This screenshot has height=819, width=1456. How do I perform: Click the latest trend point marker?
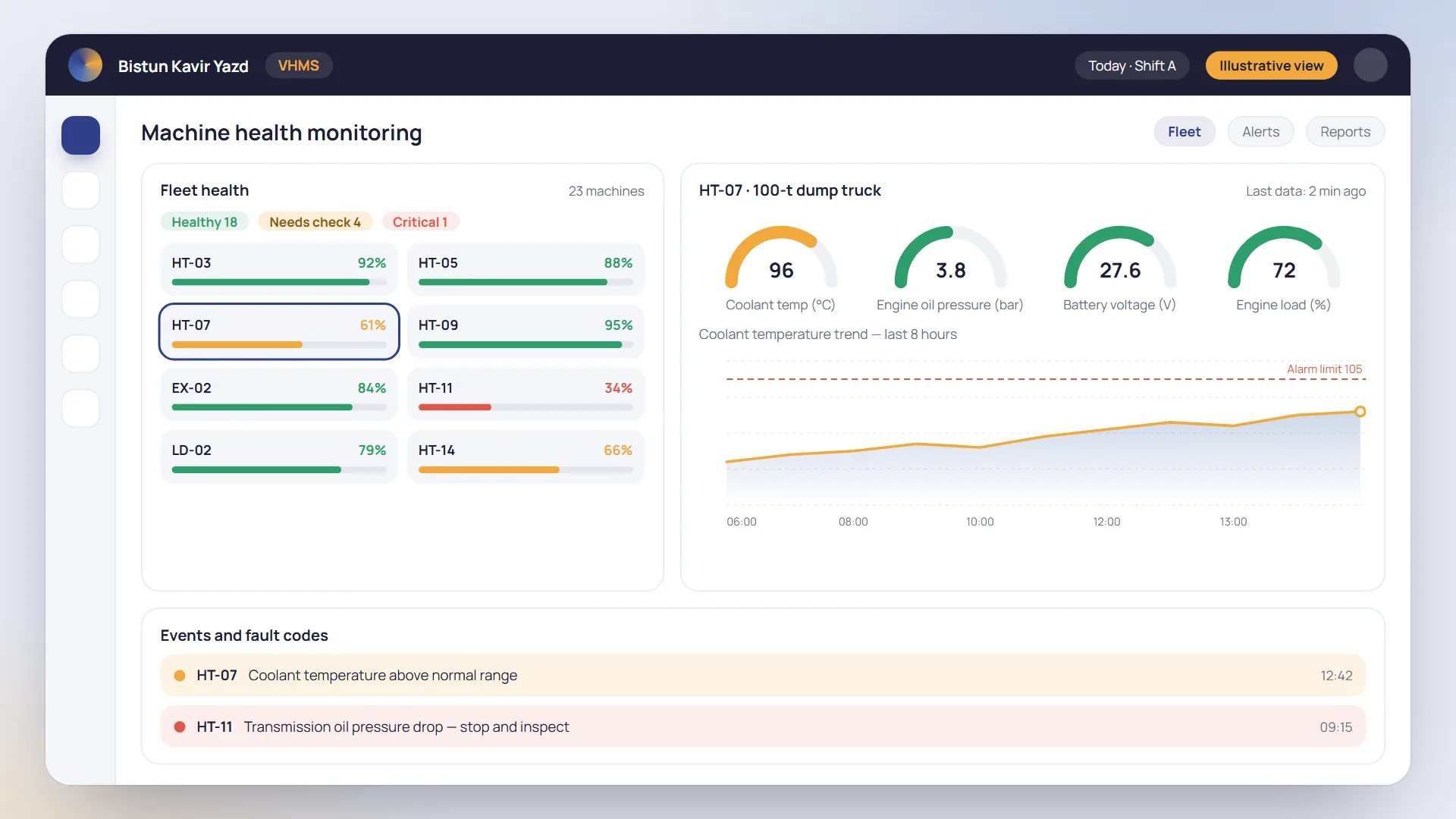[x=1360, y=411]
